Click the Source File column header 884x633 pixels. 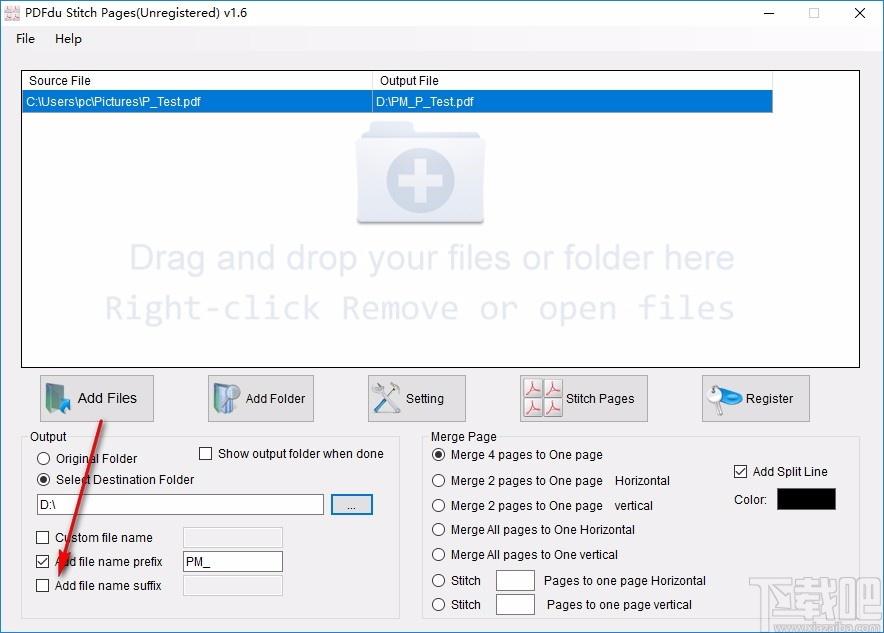pyautogui.click(x=197, y=81)
